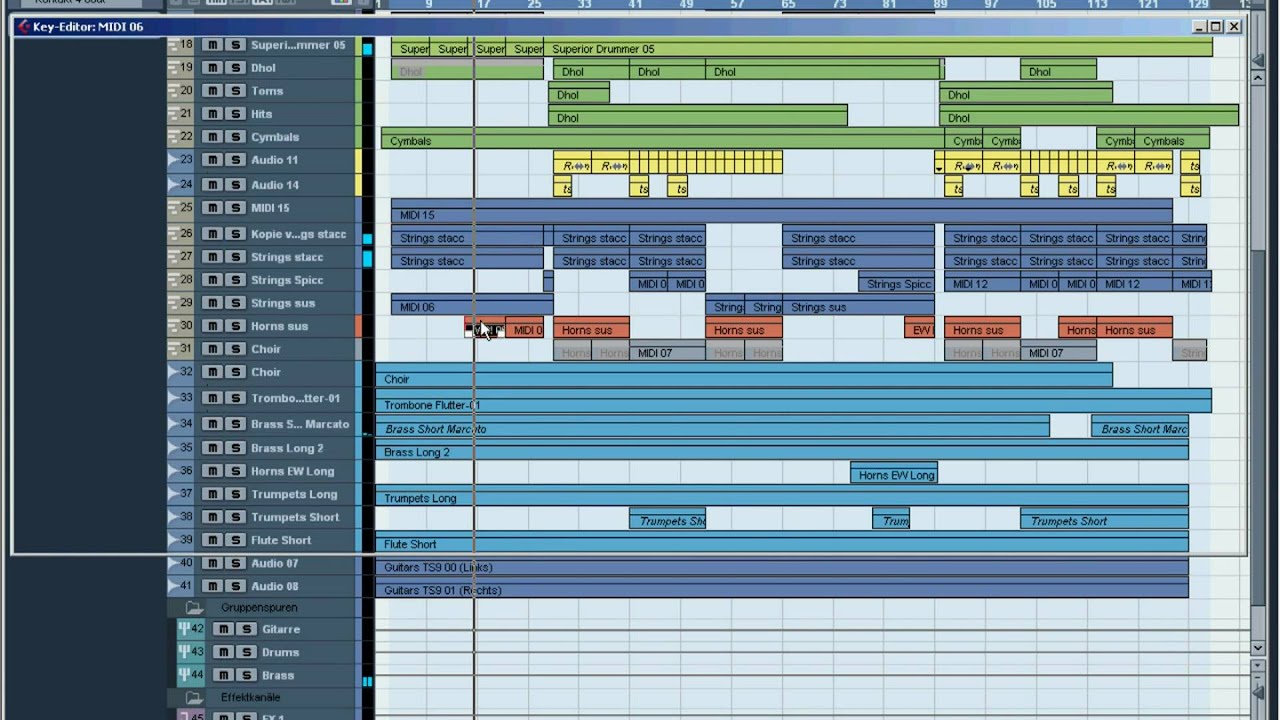The image size is (1280, 720).
Task: Solo the Trumpets Long track
Action: [x=235, y=494]
